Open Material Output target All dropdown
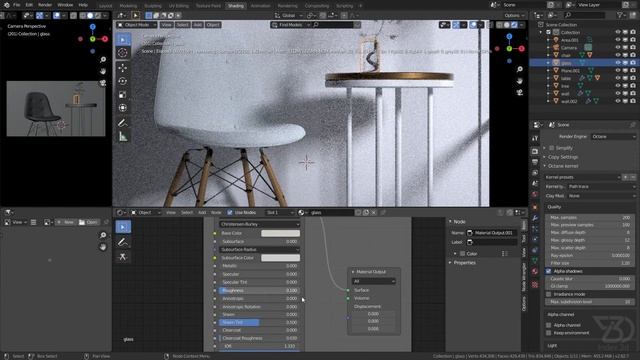 point(373,281)
